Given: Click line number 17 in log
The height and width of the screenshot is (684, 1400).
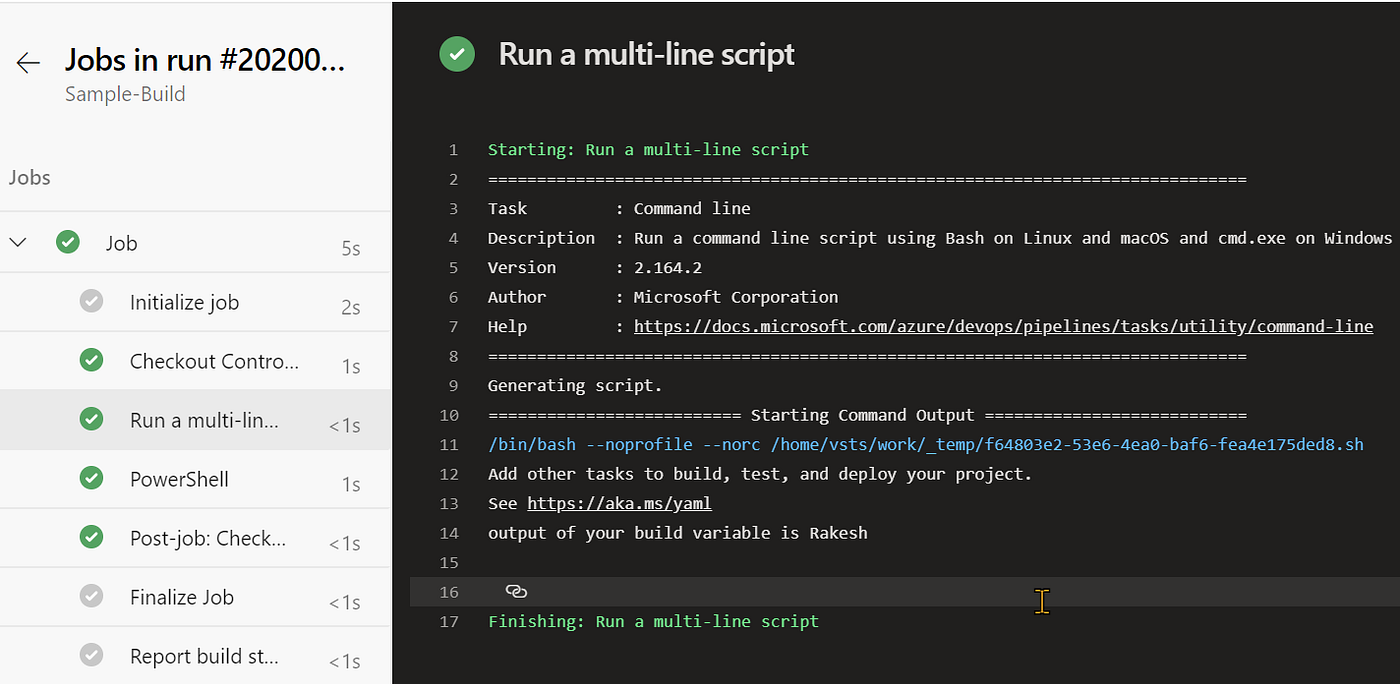Looking at the screenshot, I should pos(449,622).
